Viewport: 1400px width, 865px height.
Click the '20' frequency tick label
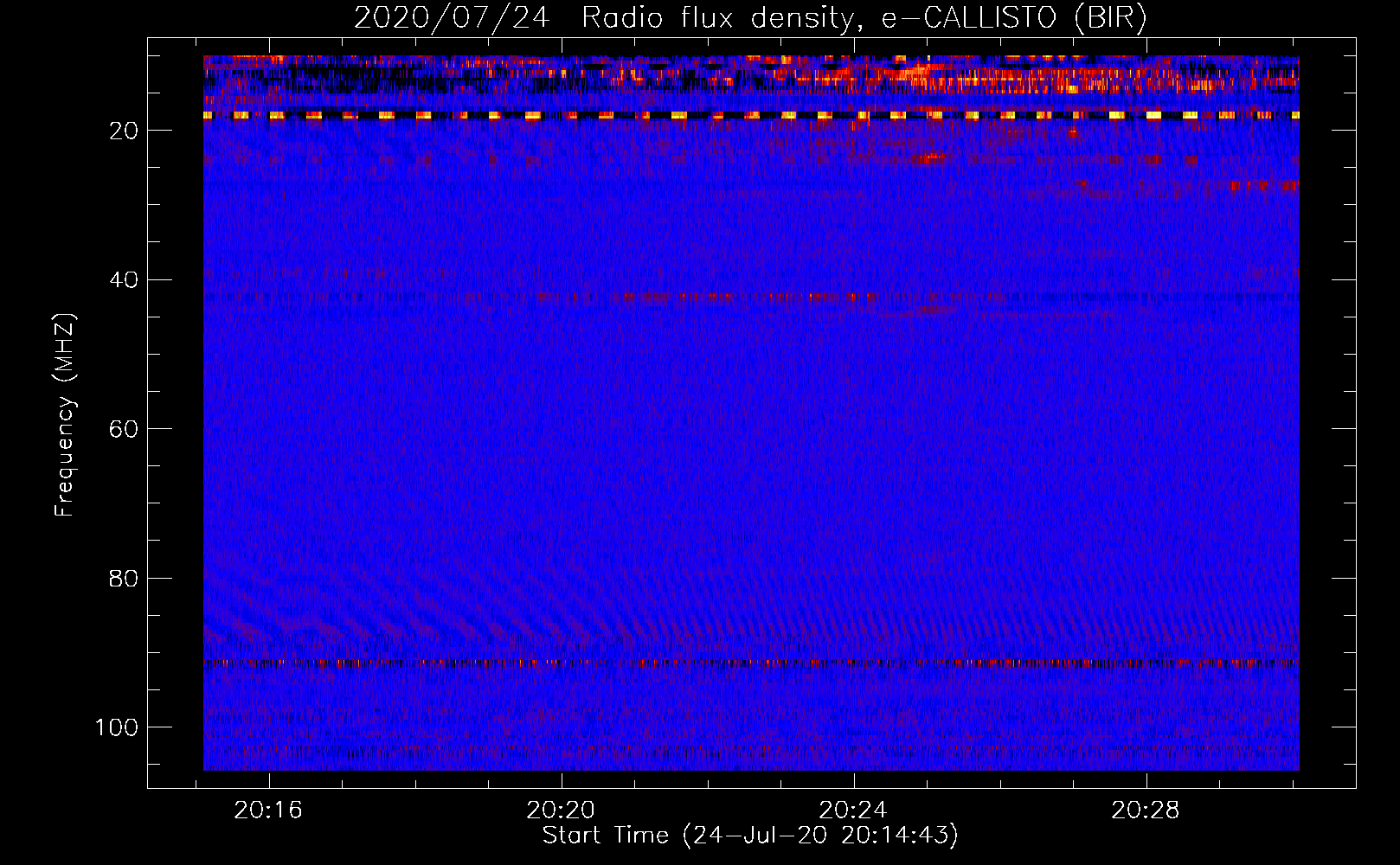(x=124, y=131)
